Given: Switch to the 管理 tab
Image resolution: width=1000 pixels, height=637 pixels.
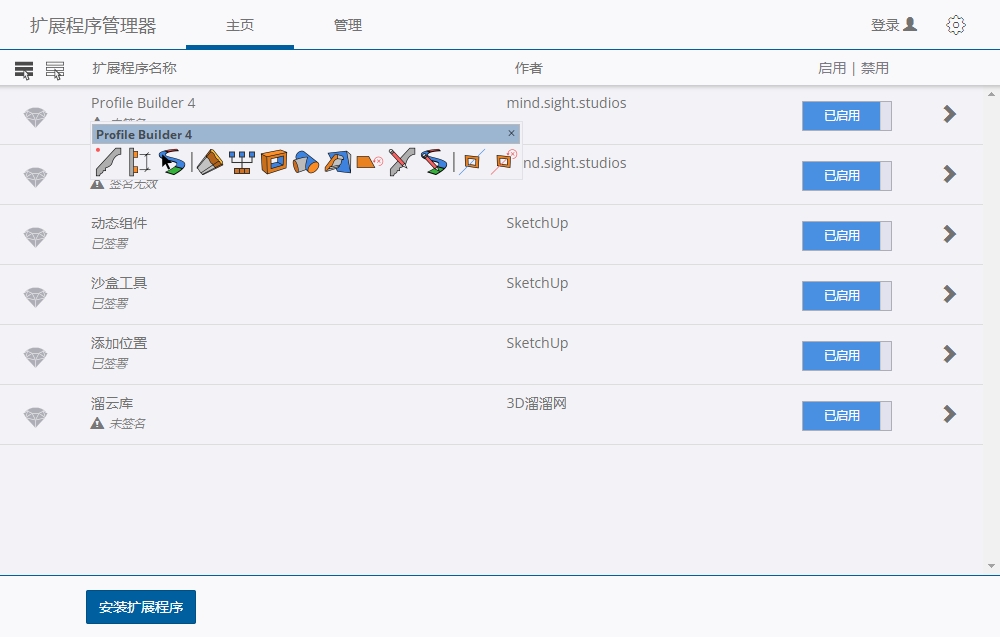Looking at the screenshot, I should [x=348, y=25].
